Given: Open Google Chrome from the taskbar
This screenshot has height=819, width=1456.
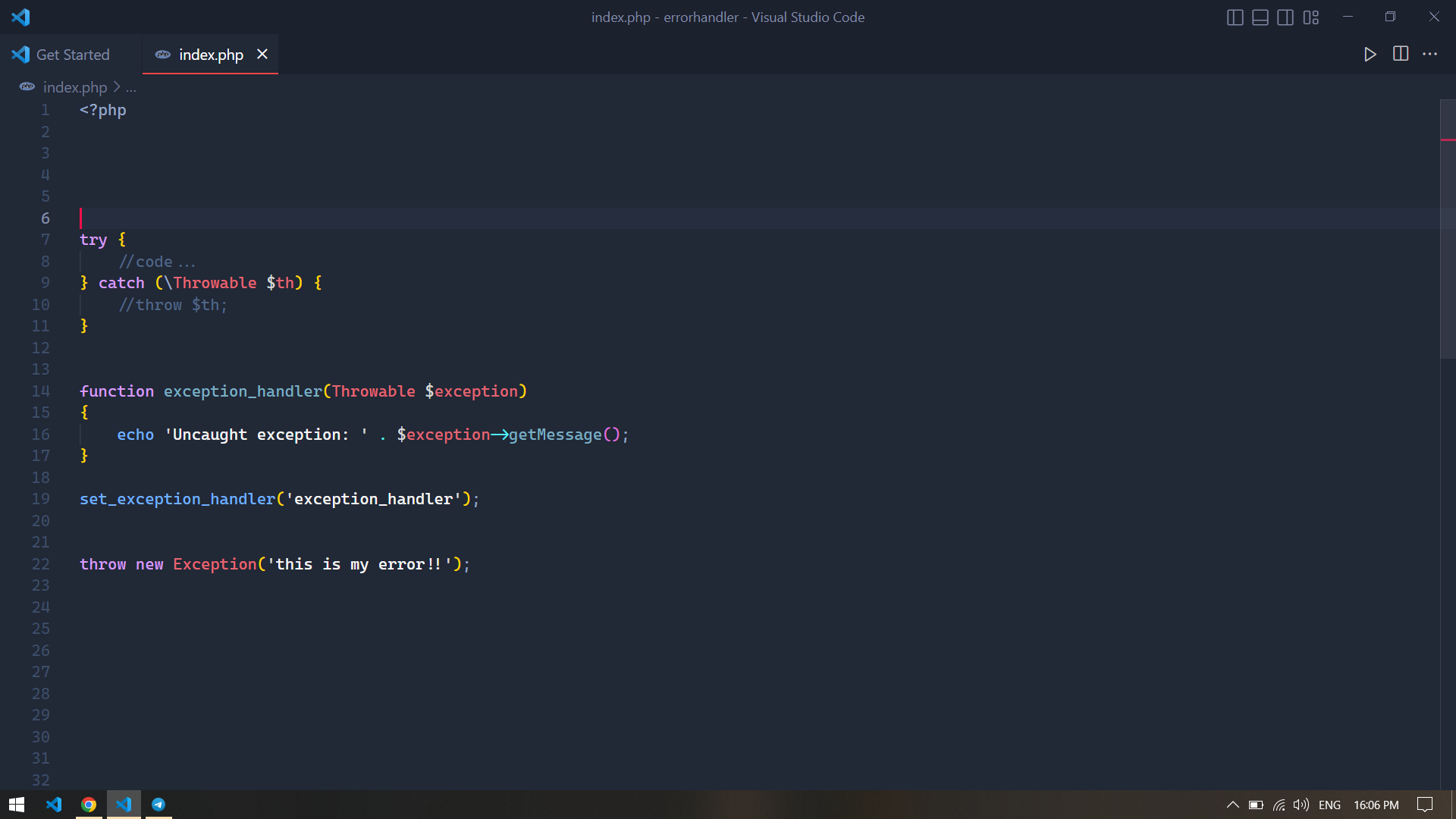Looking at the screenshot, I should (x=89, y=805).
